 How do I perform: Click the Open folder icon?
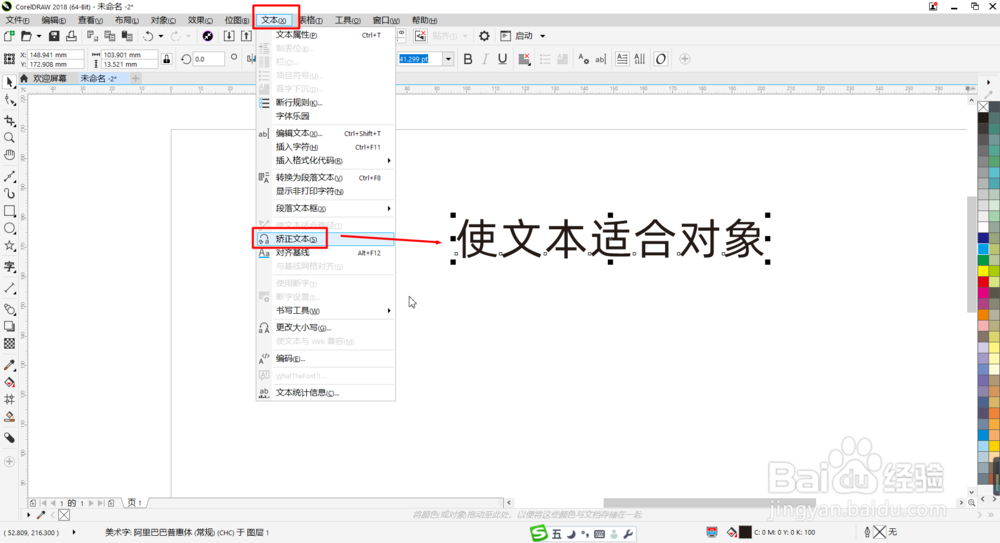tap(26, 36)
